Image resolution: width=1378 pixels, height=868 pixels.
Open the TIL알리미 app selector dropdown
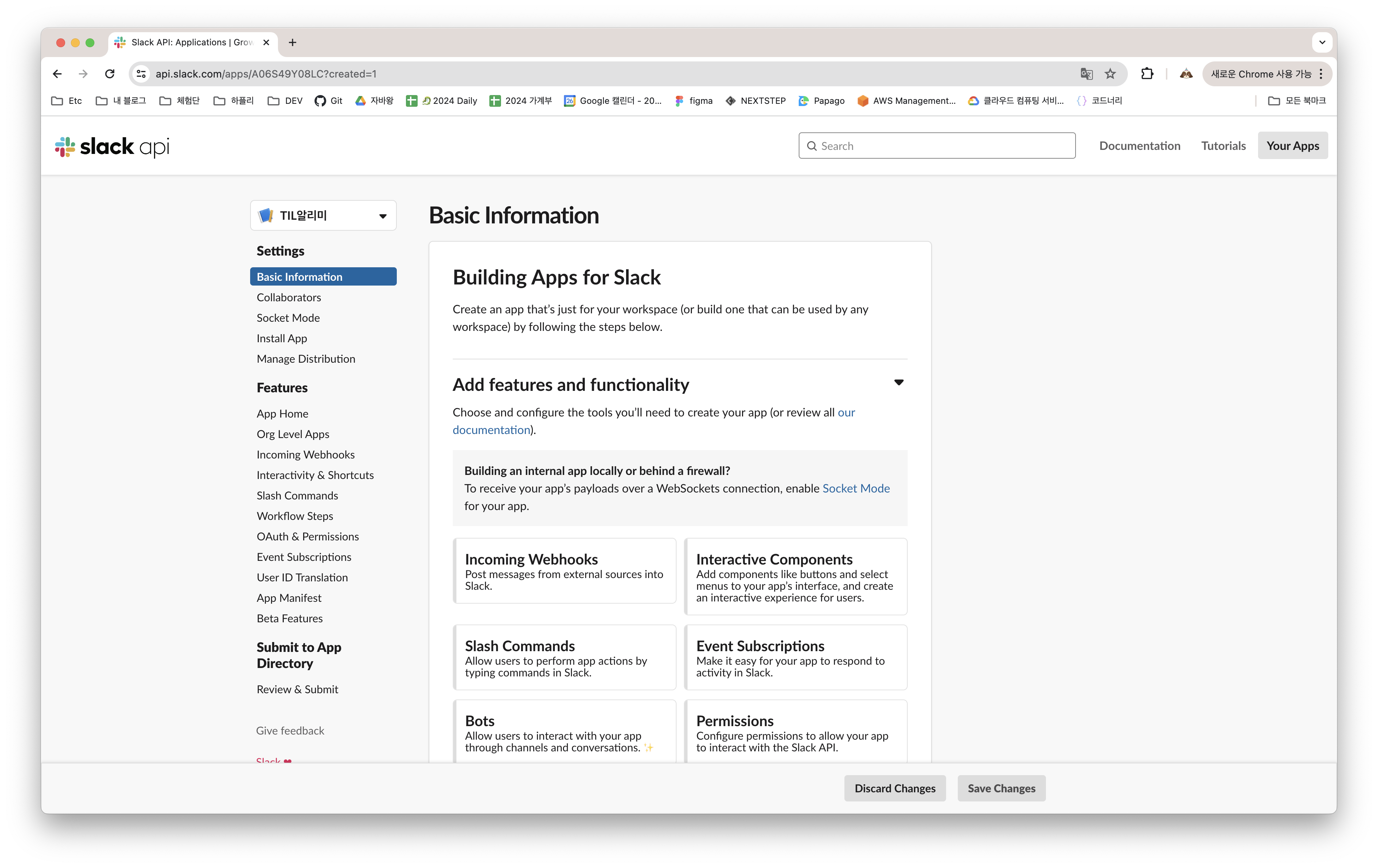[323, 216]
